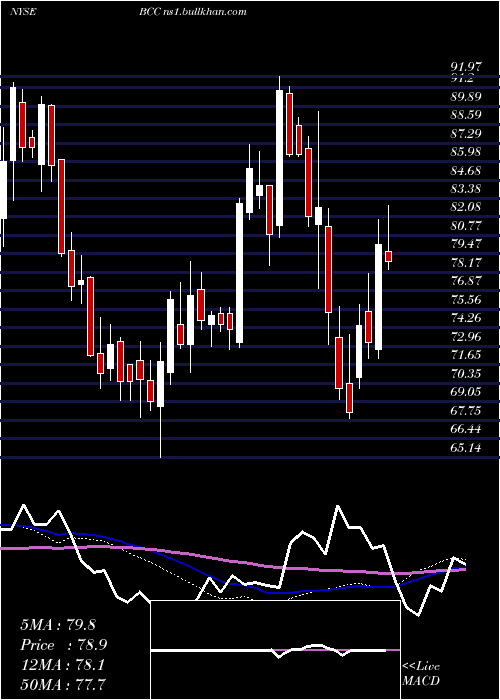
Task: Click the 66.44 price axis label
Action: coord(466,429)
